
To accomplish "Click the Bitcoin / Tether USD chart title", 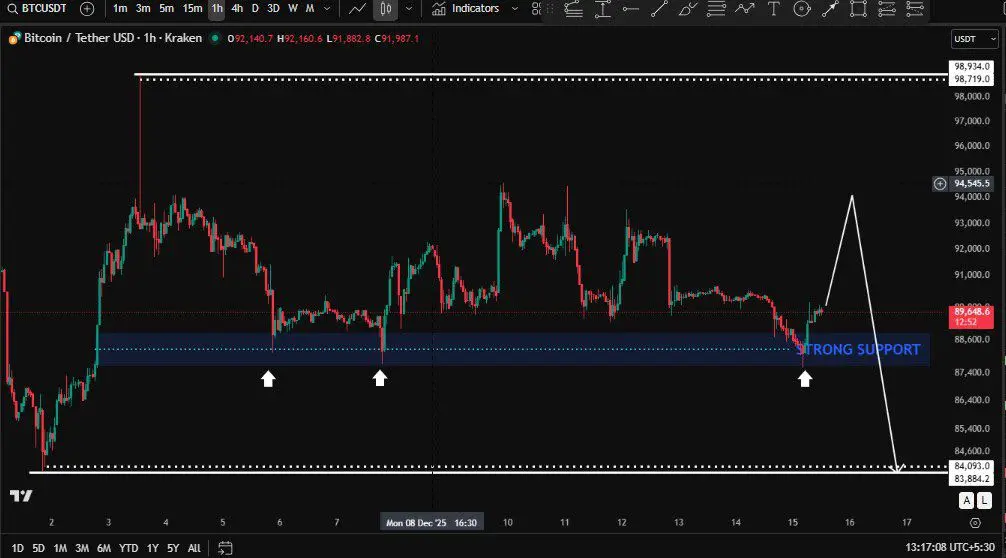I will pyautogui.click(x=113, y=38).
